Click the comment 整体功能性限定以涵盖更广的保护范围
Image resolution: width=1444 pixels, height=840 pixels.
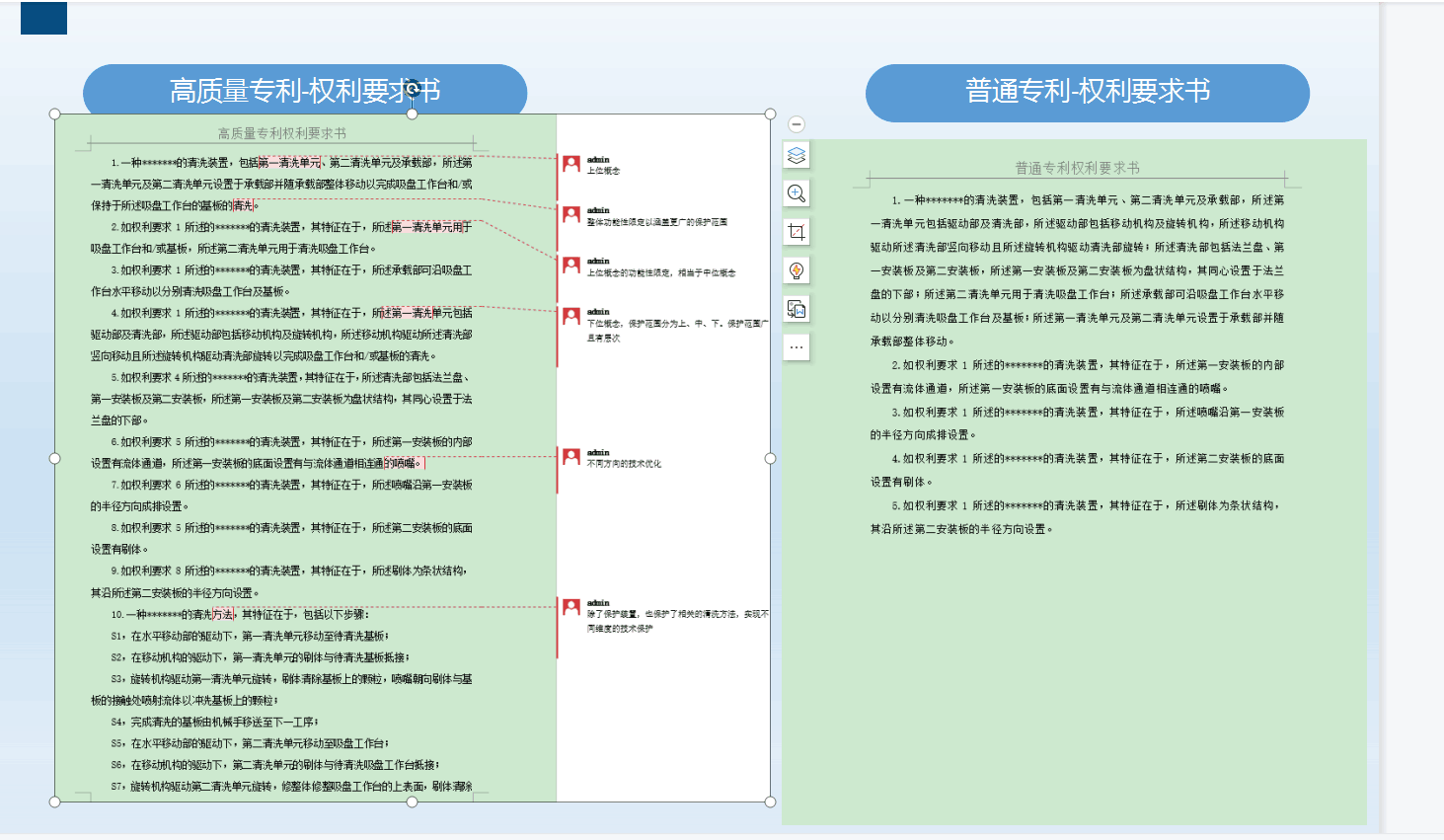point(656,222)
